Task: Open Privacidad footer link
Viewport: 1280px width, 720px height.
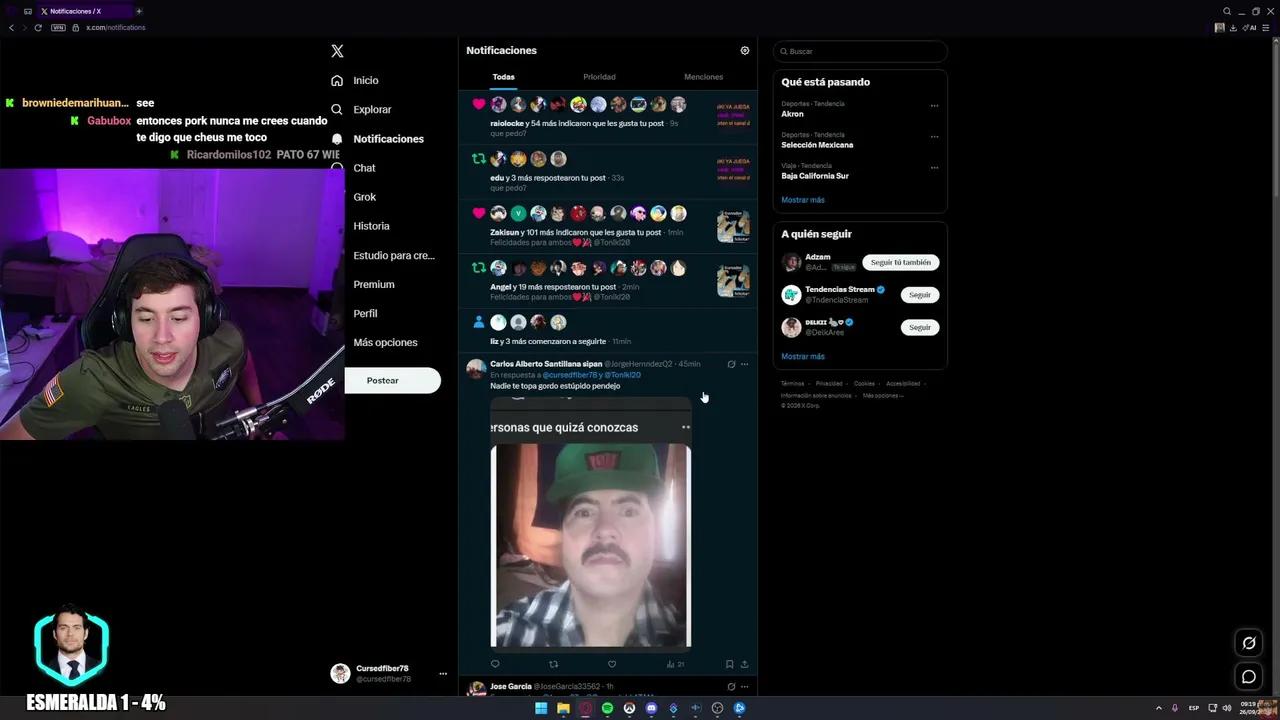Action: tap(829, 384)
